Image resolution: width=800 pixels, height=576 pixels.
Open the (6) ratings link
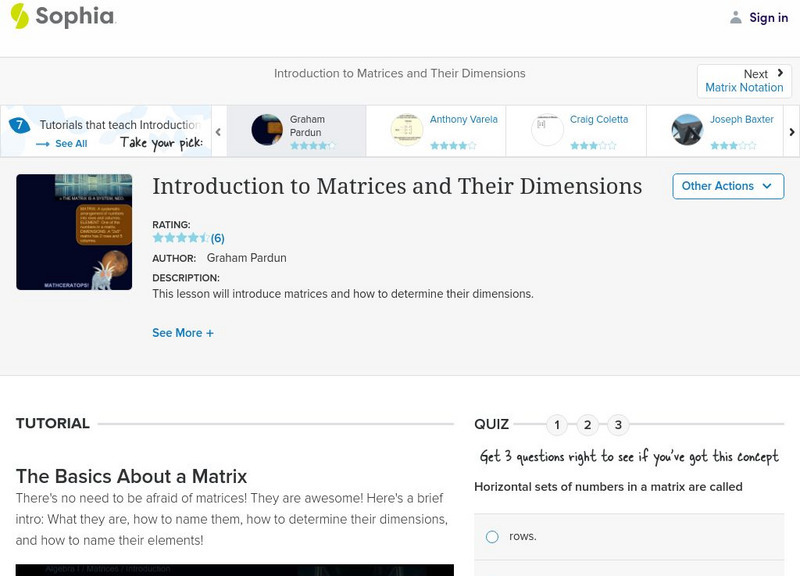tap(216, 238)
